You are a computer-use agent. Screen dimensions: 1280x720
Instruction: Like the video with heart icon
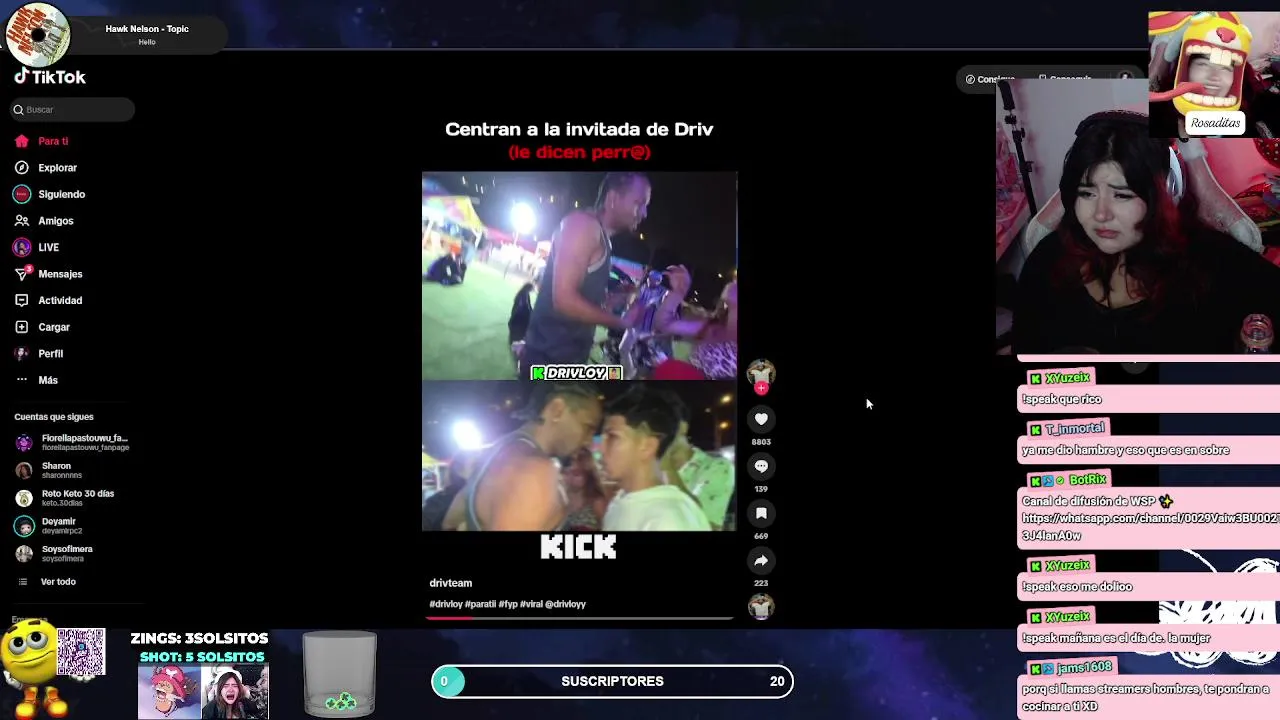pos(761,419)
